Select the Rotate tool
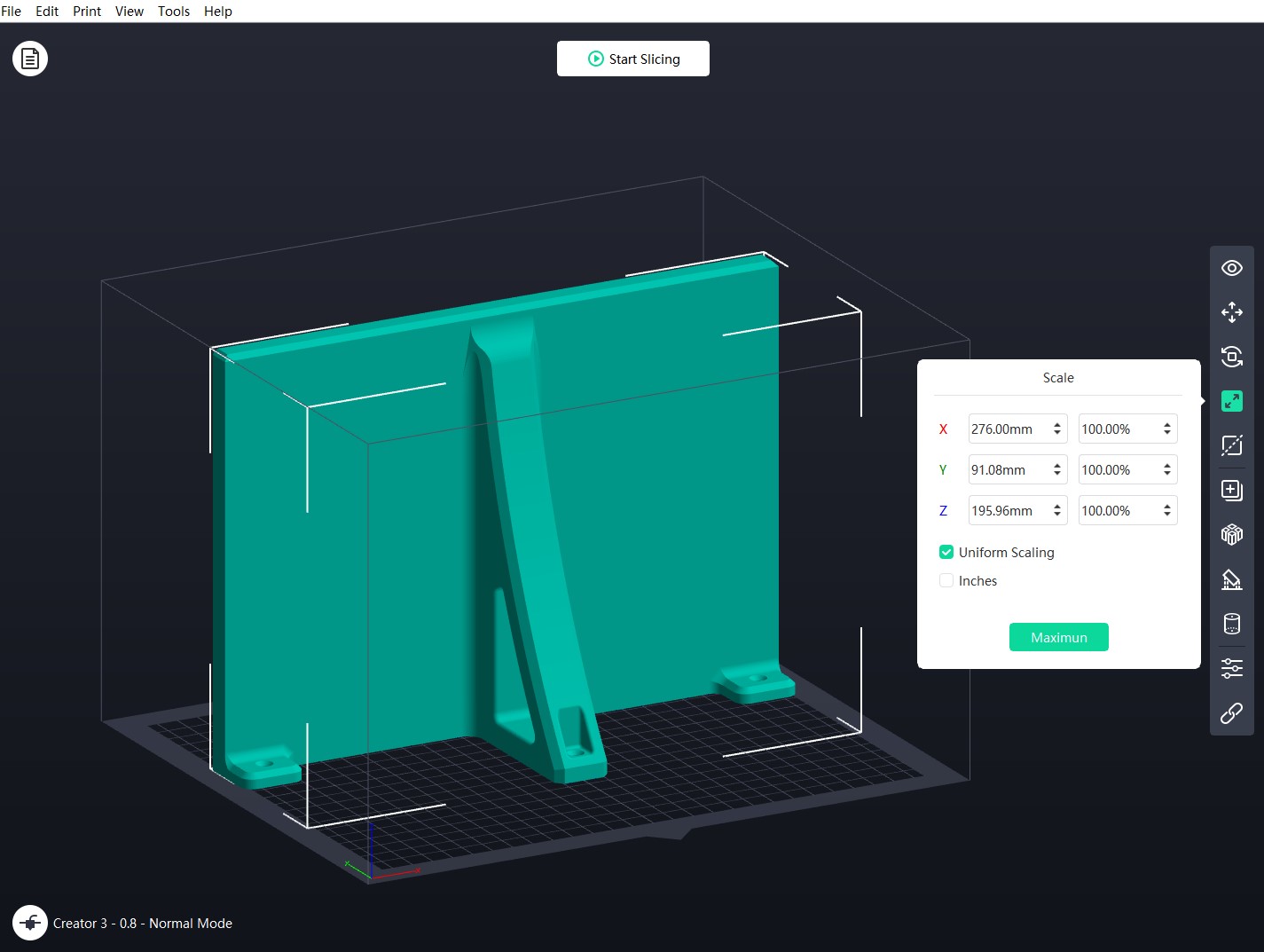 (1231, 356)
